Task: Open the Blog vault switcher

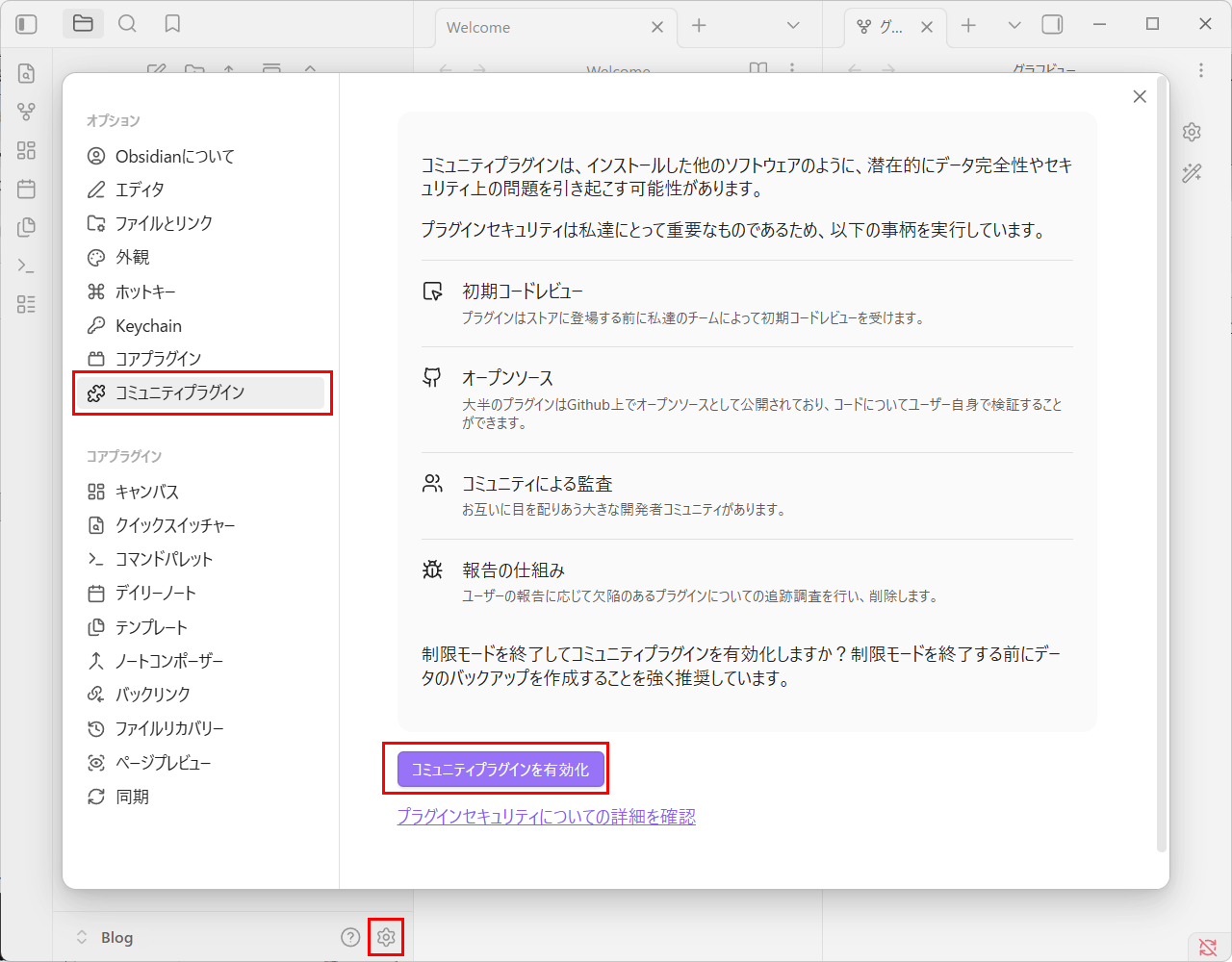Action: coord(104,937)
